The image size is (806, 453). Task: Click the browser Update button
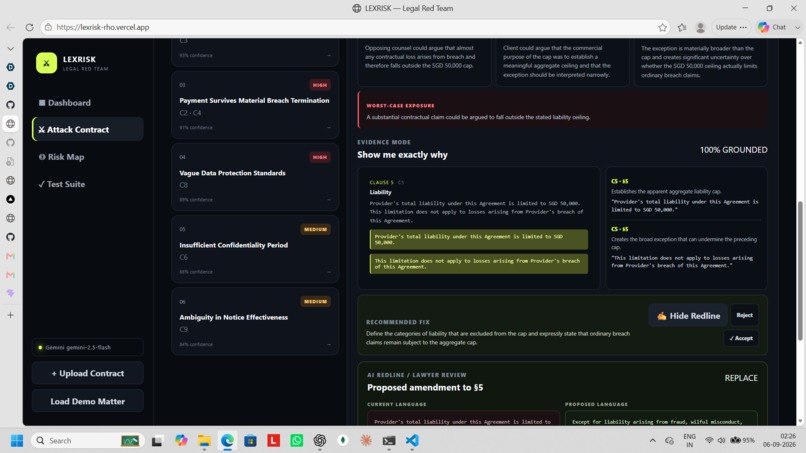click(x=731, y=27)
